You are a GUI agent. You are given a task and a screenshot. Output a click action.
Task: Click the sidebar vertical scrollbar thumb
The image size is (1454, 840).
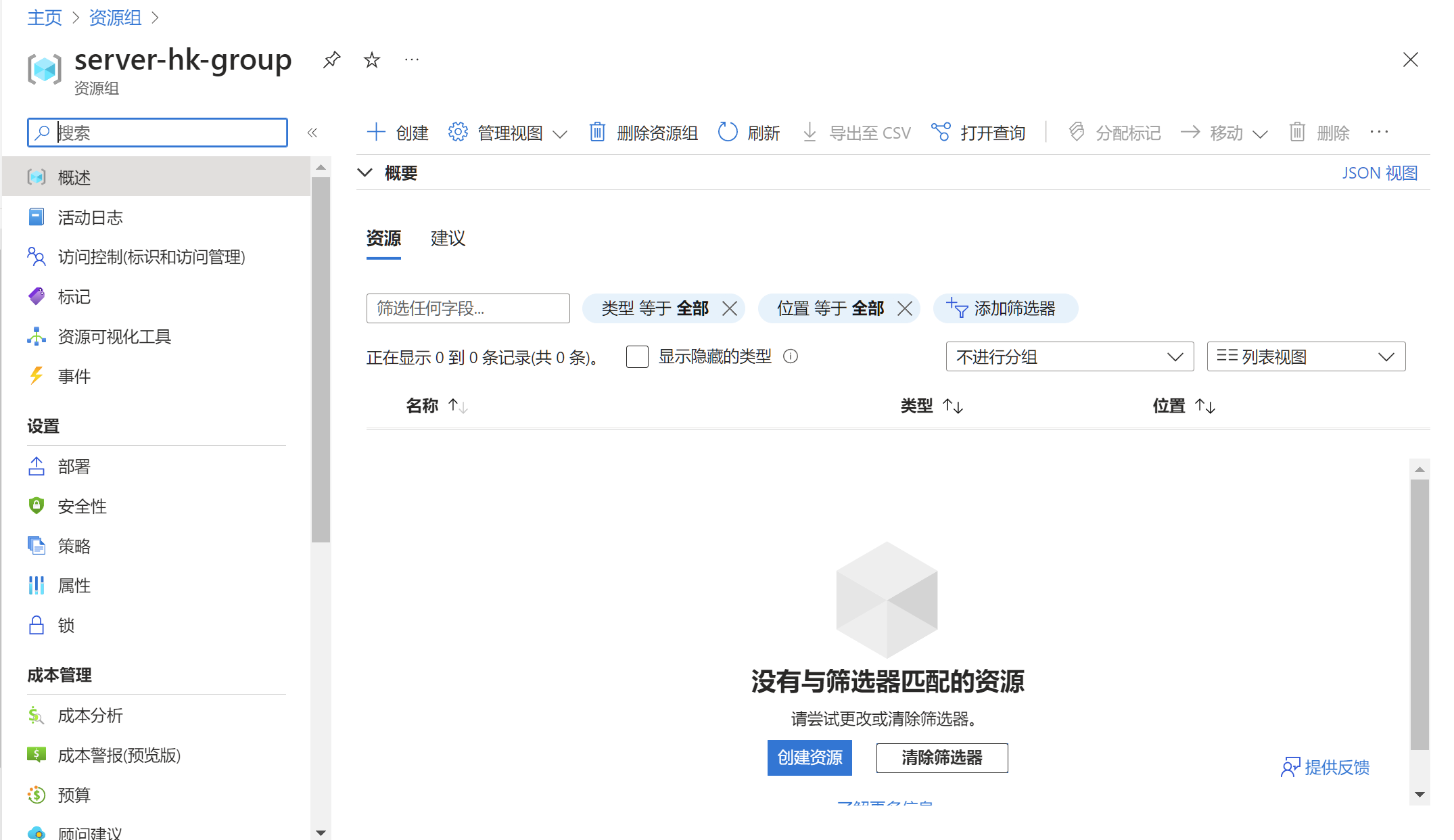tap(321, 358)
